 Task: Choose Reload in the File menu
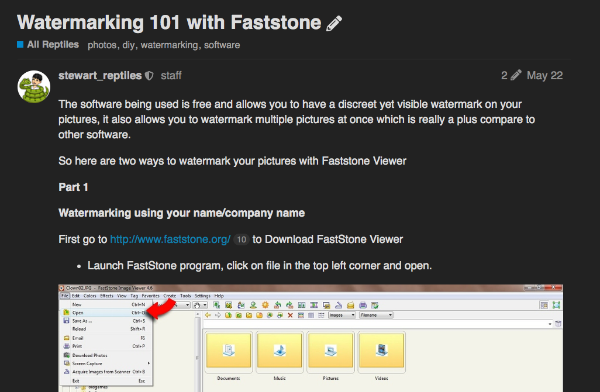107,329
